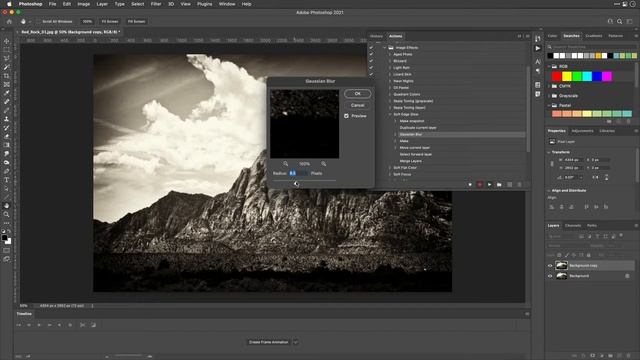Open the Character panel icon in dock
The width and height of the screenshot is (640, 360).
point(538,61)
